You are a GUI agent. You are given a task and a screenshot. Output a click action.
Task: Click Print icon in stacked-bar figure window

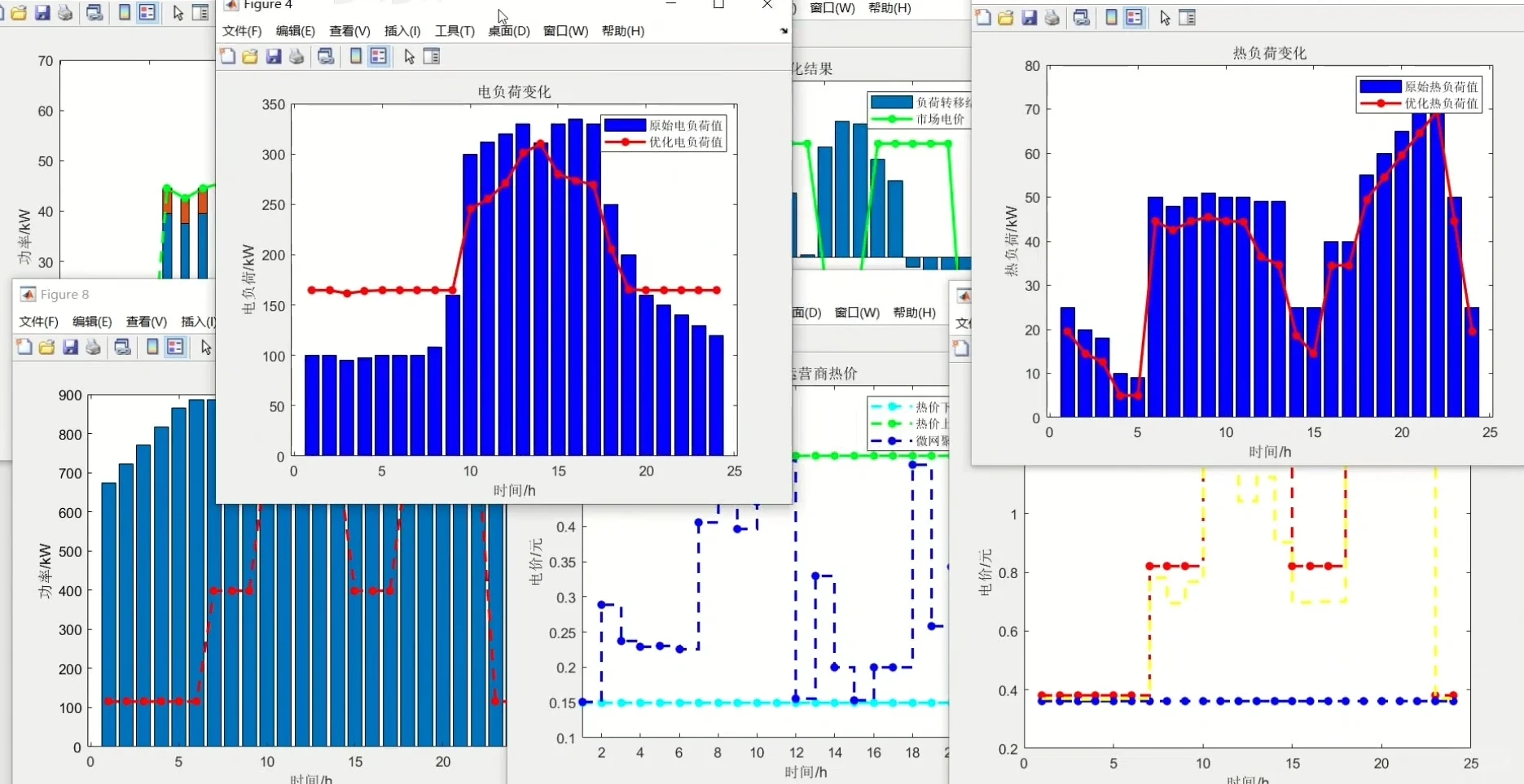click(65, 13)
